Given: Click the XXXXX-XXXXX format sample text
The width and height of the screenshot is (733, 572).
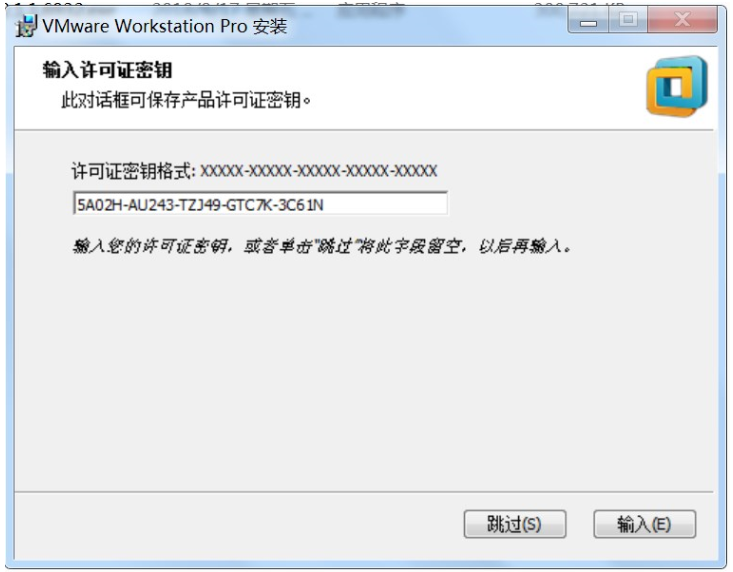Looking at the screenshot, I should click(319, 171).
